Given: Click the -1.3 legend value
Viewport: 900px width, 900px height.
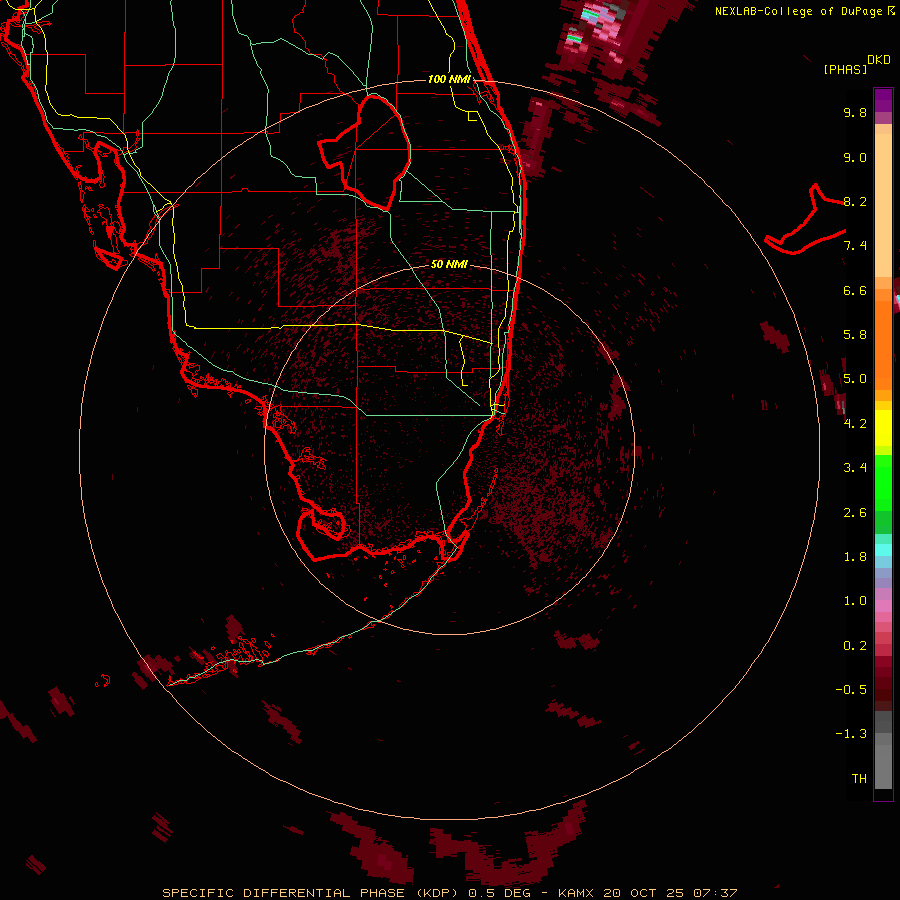Looking at the screenshot, I should pyautogui.click(x=851, y=734).
